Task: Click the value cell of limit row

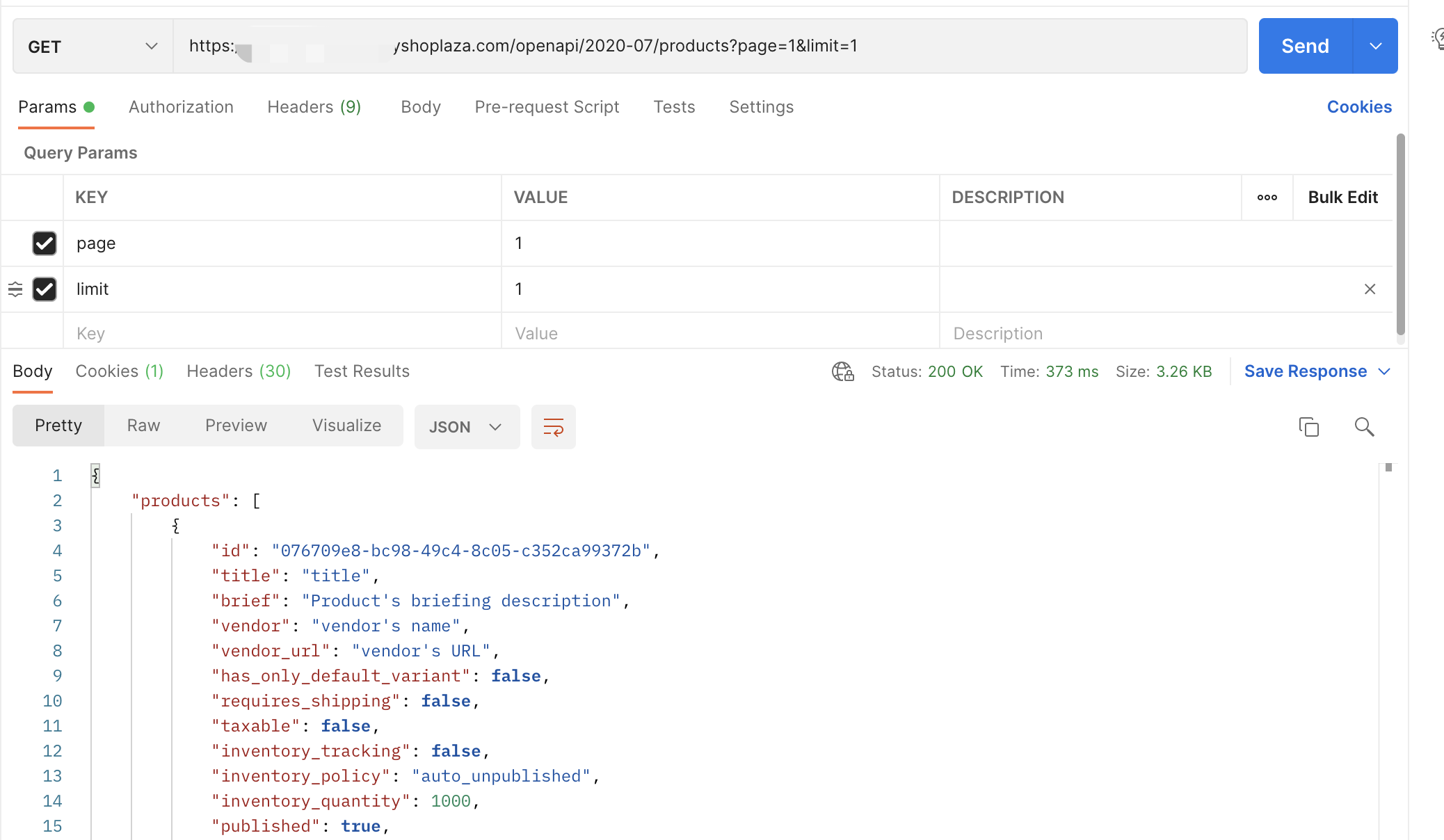Action: pos(721,289)
